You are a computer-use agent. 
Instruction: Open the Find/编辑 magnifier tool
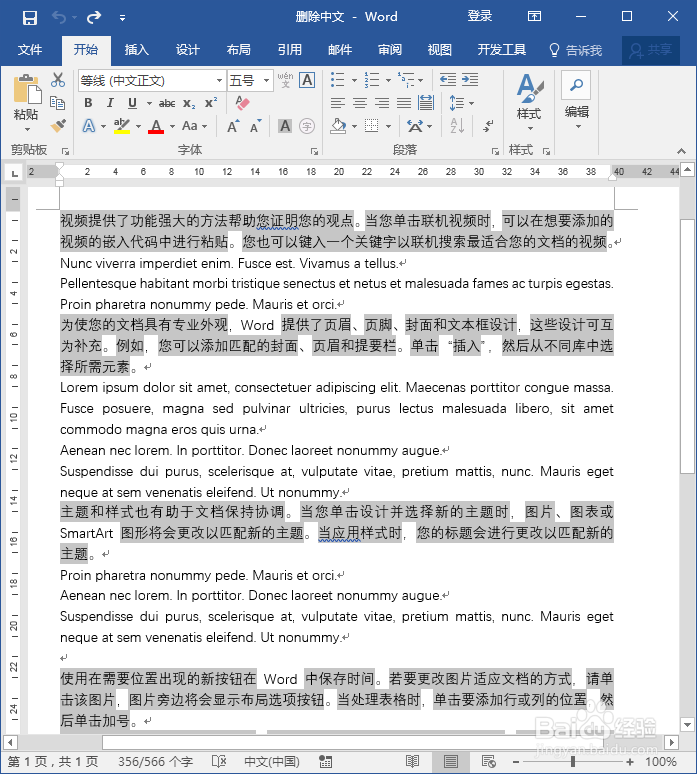click(x=576, y=85)
